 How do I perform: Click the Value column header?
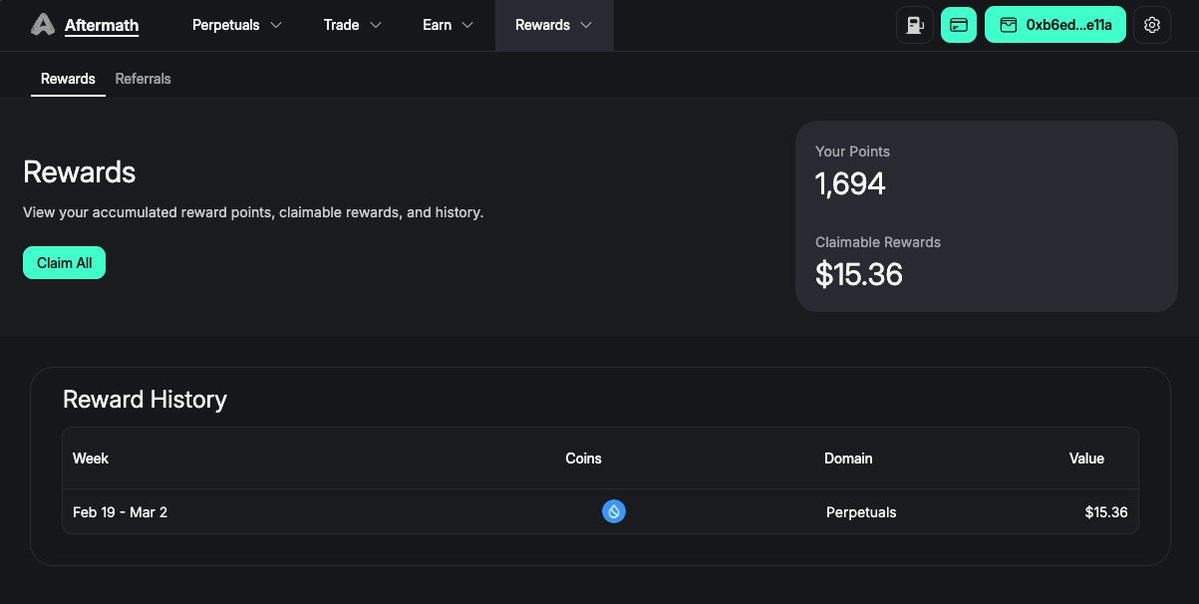pyautogui.click(x=1087, y=458)
